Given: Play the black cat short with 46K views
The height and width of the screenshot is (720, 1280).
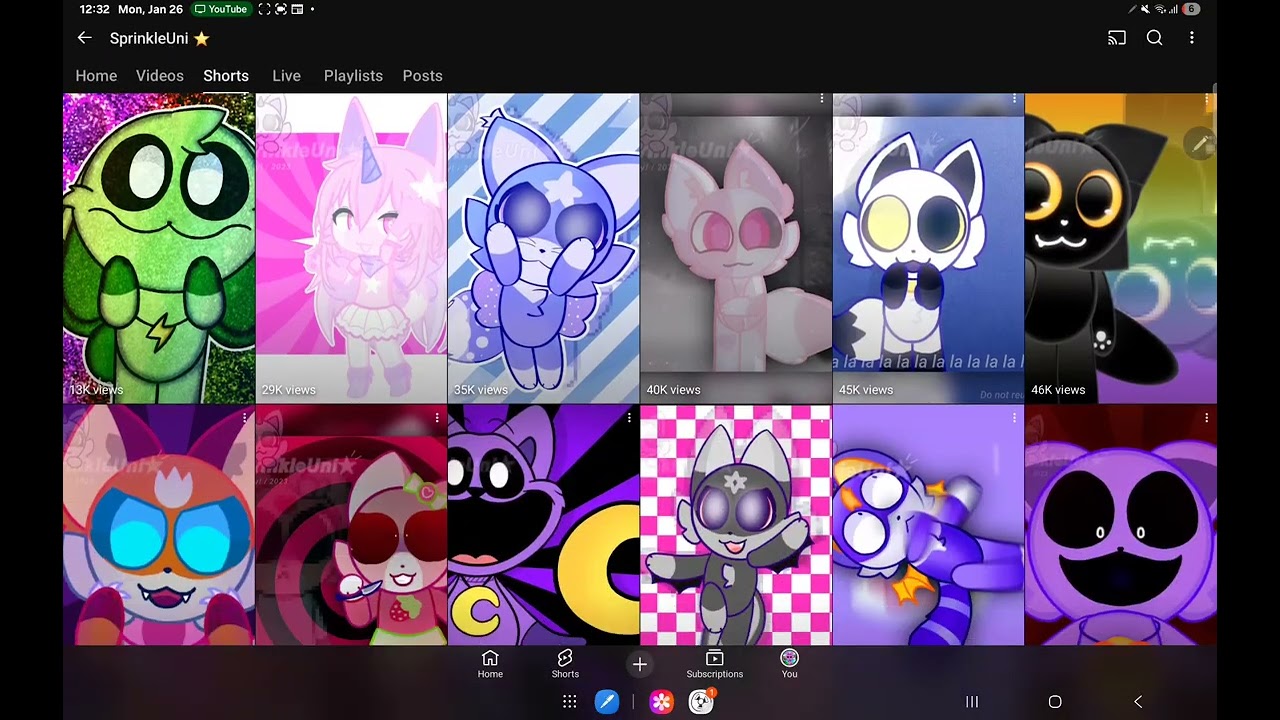Looking at the screenshot, I should (1121, 248).
